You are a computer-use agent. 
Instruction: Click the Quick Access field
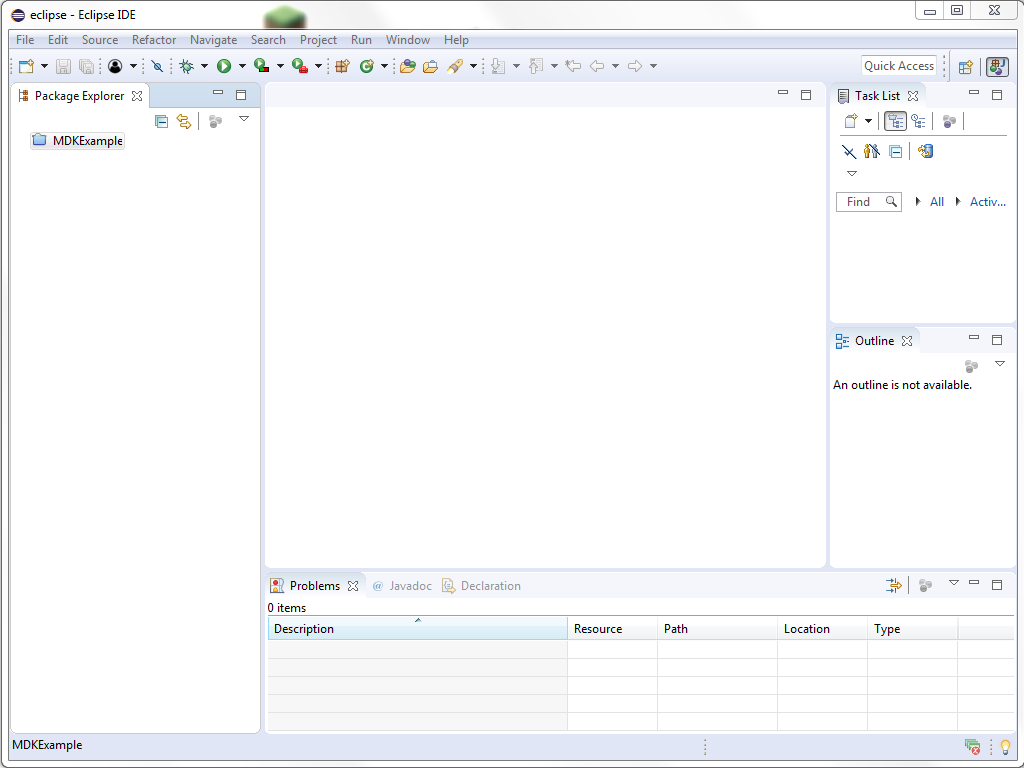point(898,65)
